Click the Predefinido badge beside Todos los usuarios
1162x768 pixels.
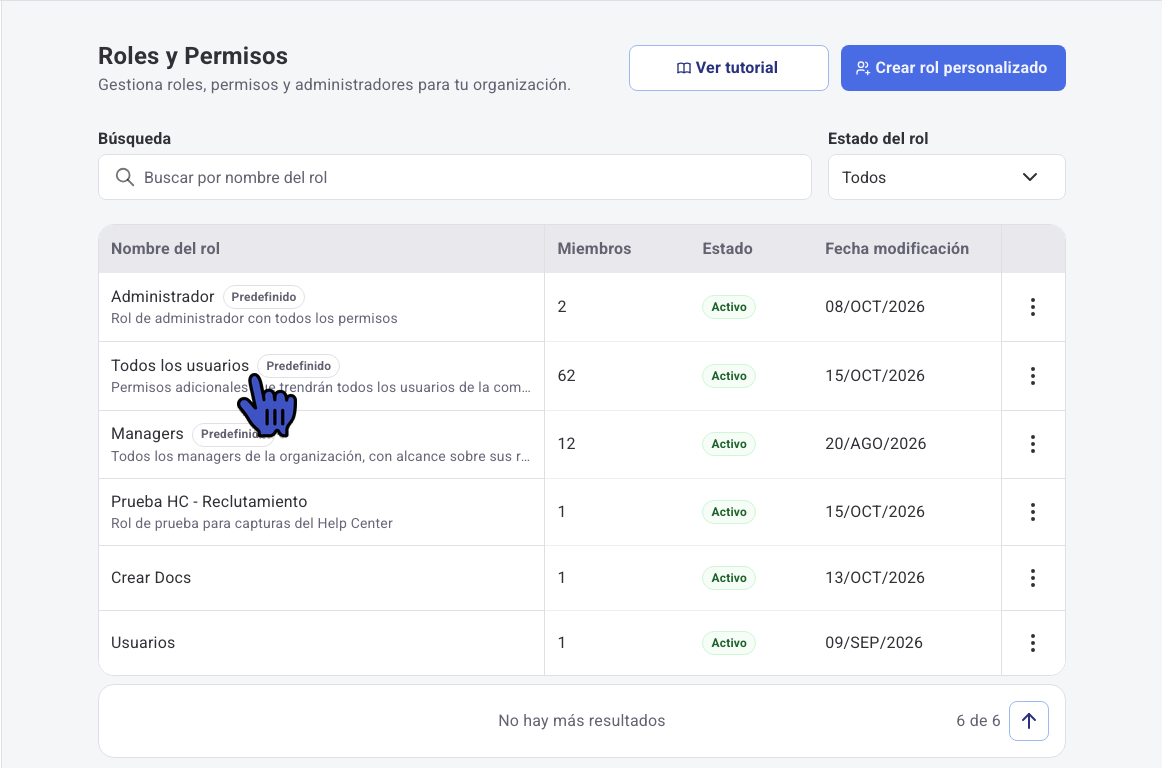[x=299, y=365]
